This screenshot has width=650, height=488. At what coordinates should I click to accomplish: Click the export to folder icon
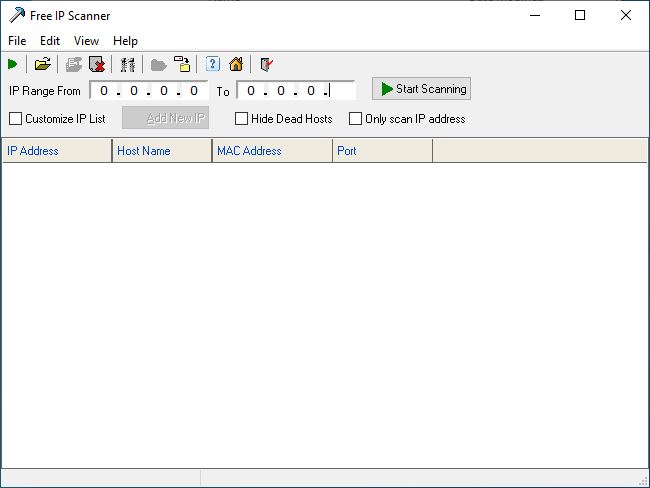tap(182, 64)
